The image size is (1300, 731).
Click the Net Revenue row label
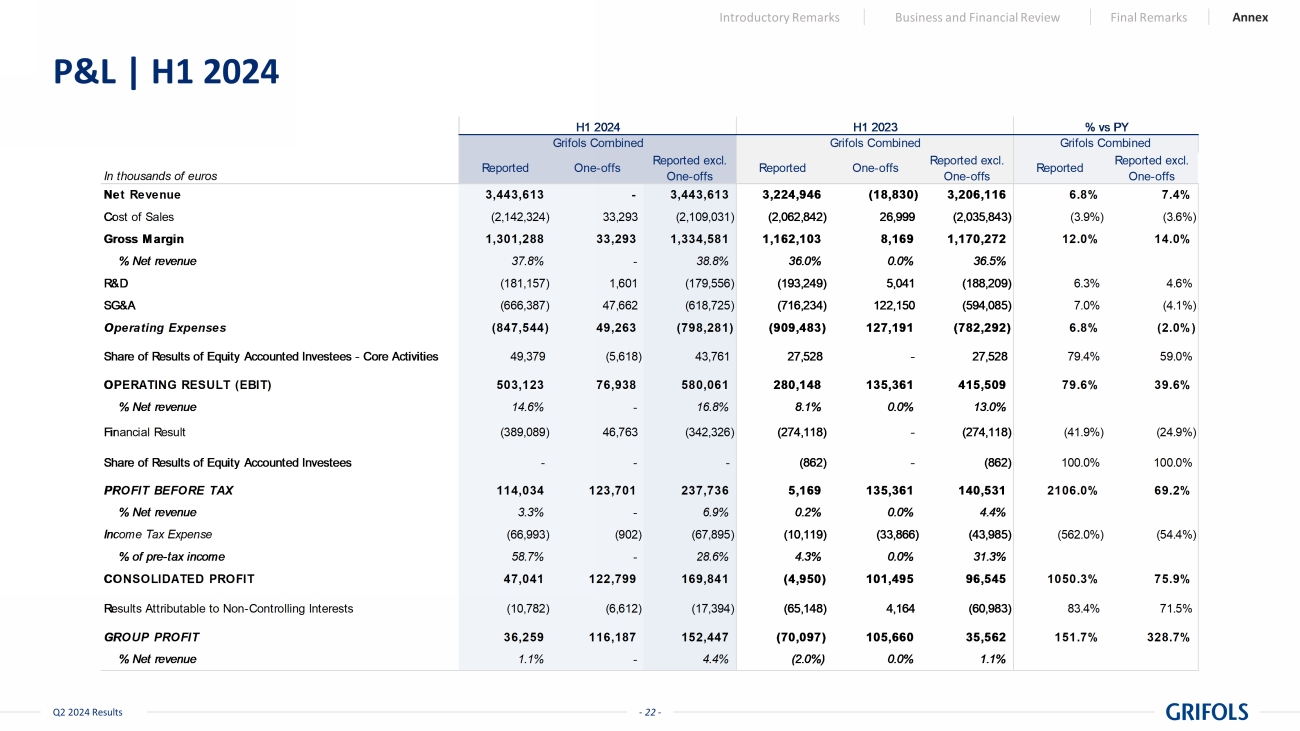142,194
